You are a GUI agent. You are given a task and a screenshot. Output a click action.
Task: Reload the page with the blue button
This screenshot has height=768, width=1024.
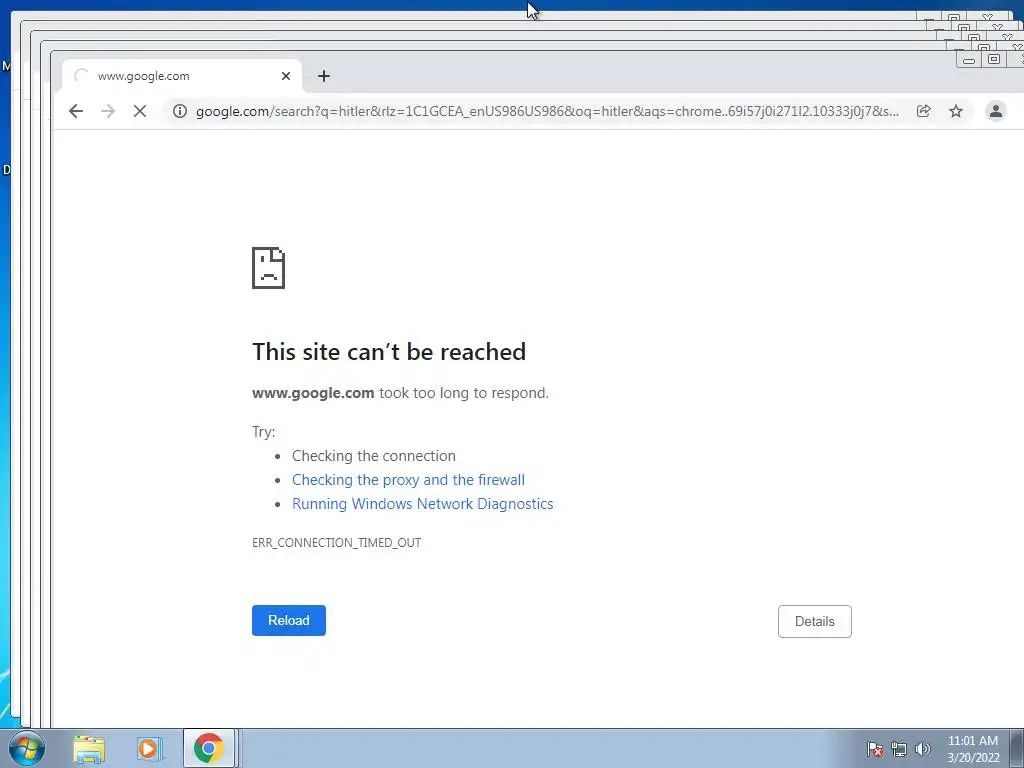(x=289, y=620)
